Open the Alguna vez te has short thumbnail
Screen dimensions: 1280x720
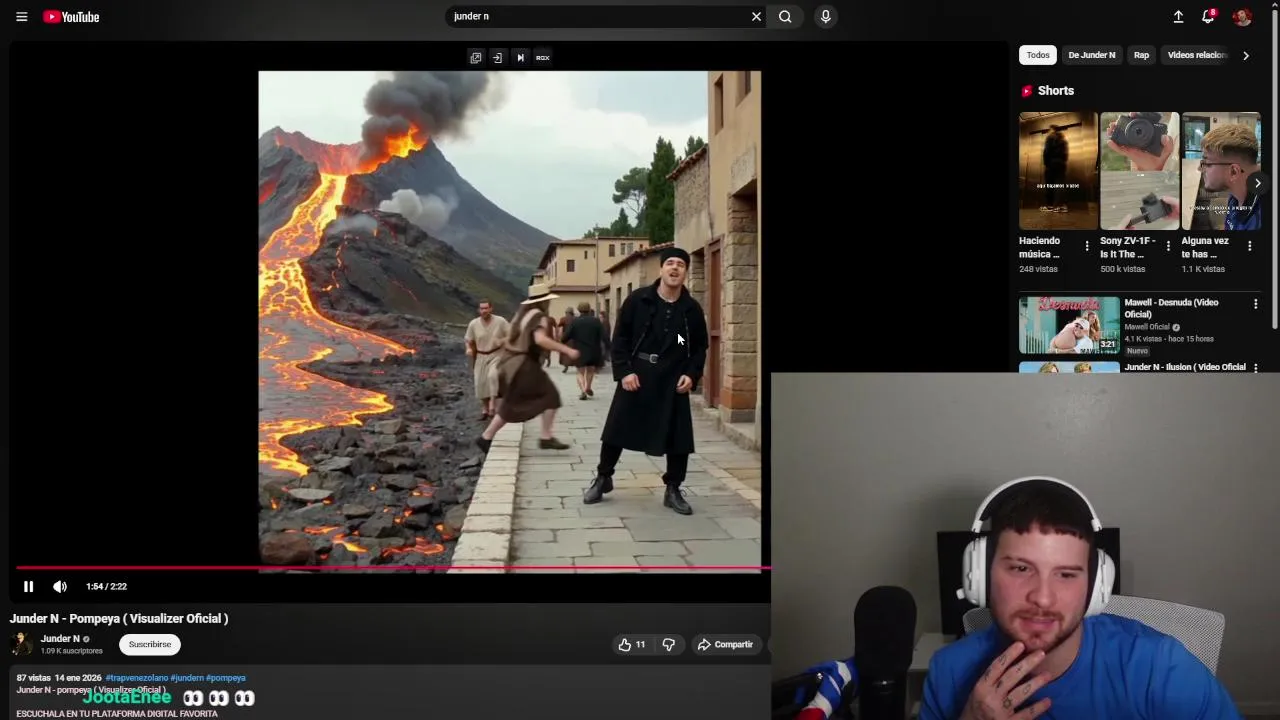1221,171
